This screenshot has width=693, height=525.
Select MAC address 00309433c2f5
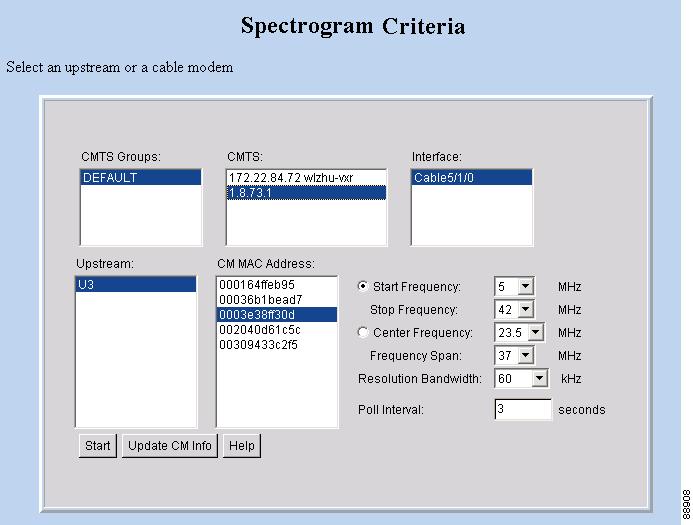coord(277,345)
